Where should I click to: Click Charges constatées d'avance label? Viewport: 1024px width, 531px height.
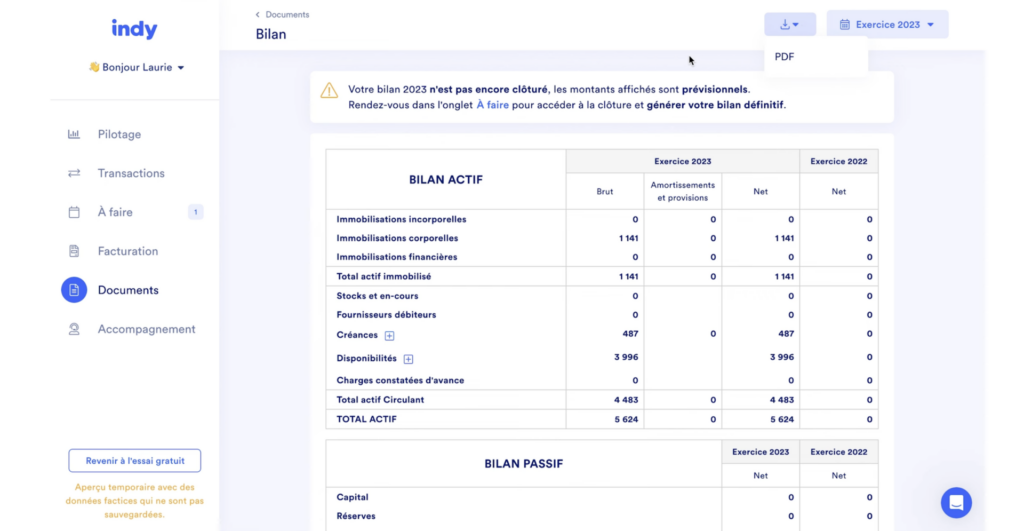400,381
